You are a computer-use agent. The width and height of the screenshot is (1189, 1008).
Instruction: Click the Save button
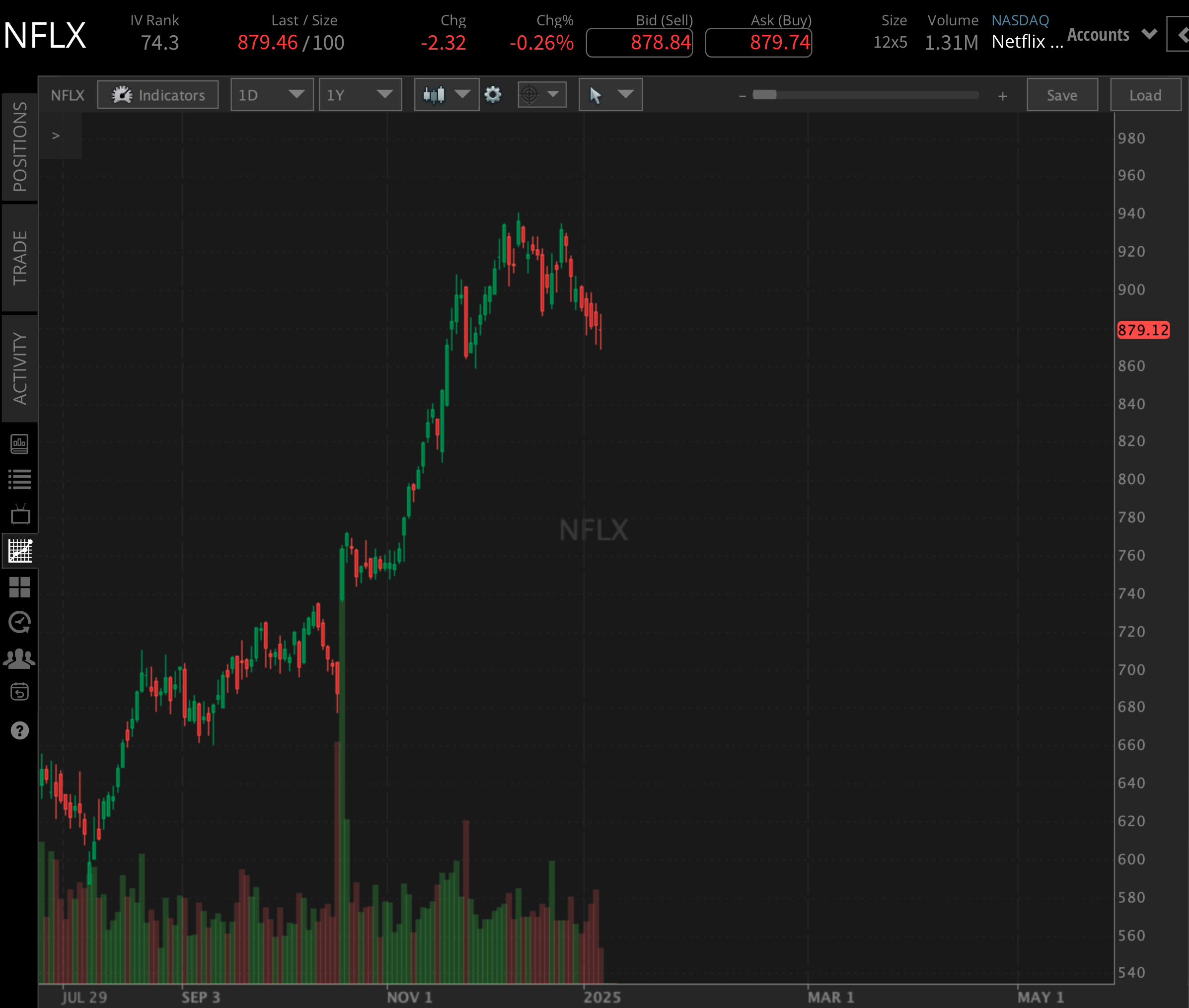click(x=1061, y=95)
